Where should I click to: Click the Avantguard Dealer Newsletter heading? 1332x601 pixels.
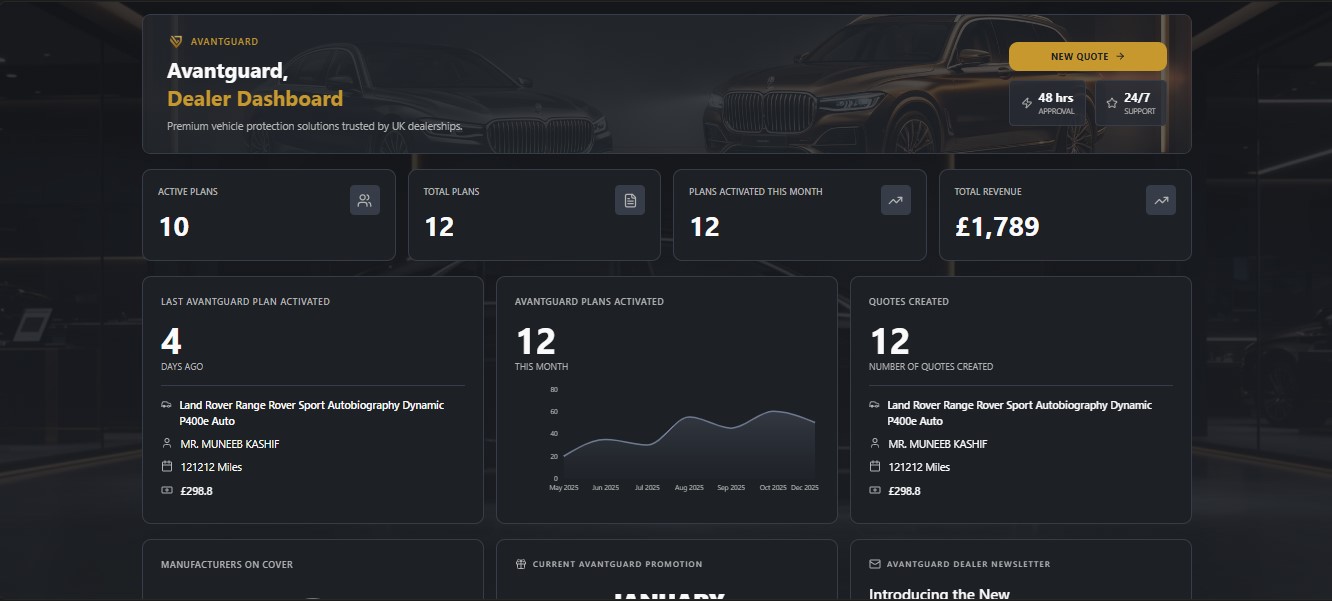[968, 565]
